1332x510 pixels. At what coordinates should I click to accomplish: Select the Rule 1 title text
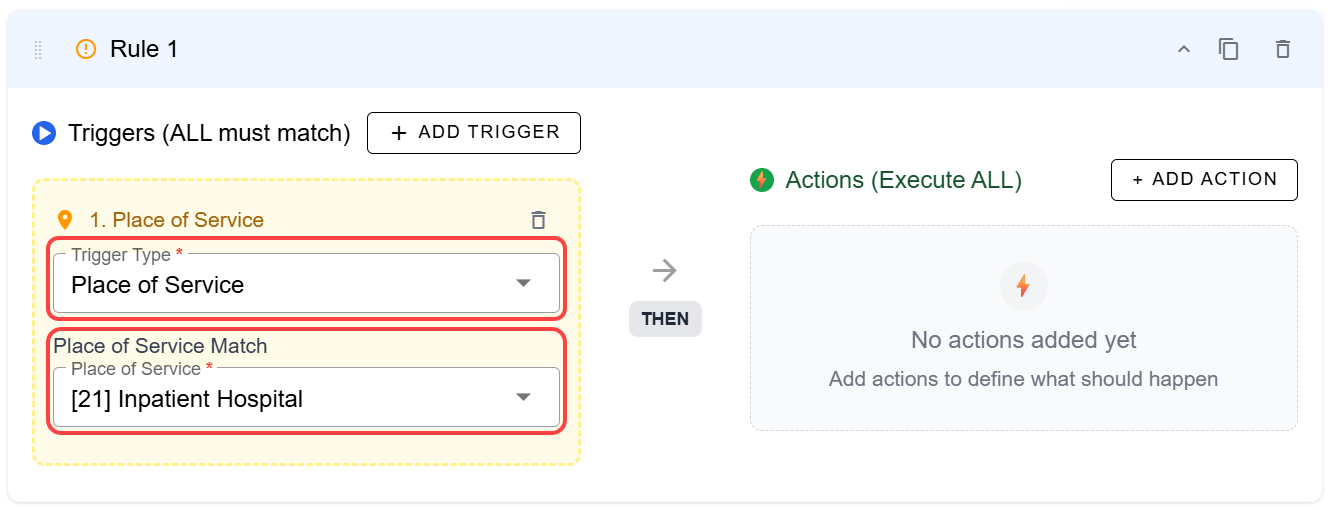tap(144, 49)
